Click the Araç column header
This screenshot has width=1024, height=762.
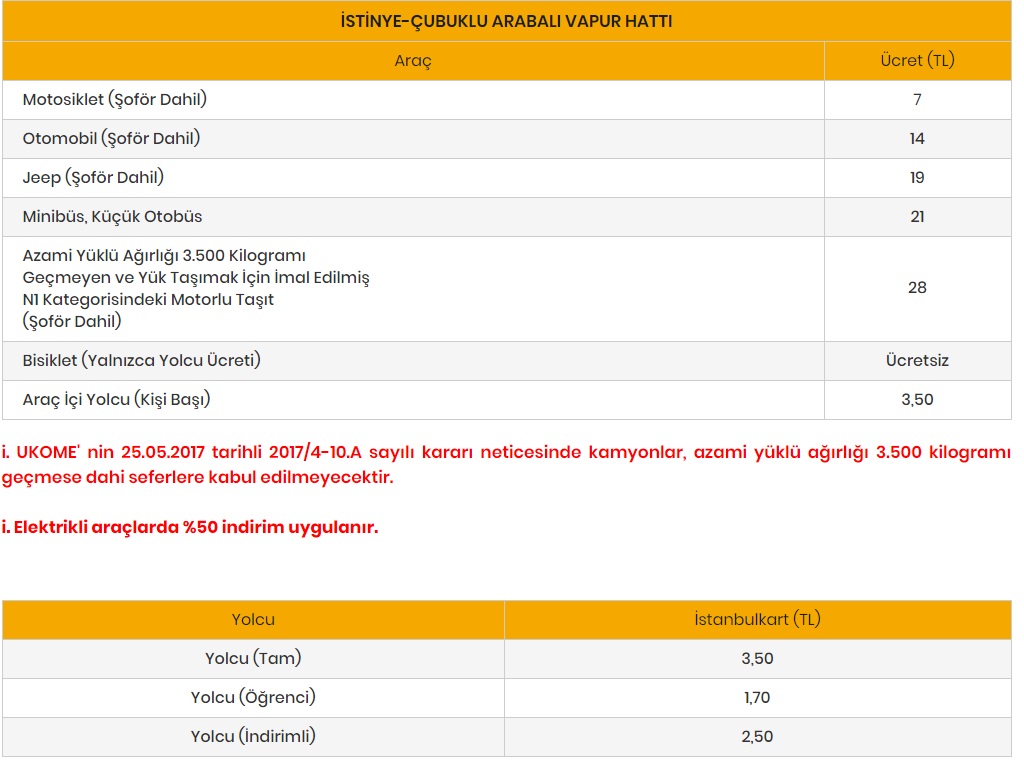coord(413,61)
